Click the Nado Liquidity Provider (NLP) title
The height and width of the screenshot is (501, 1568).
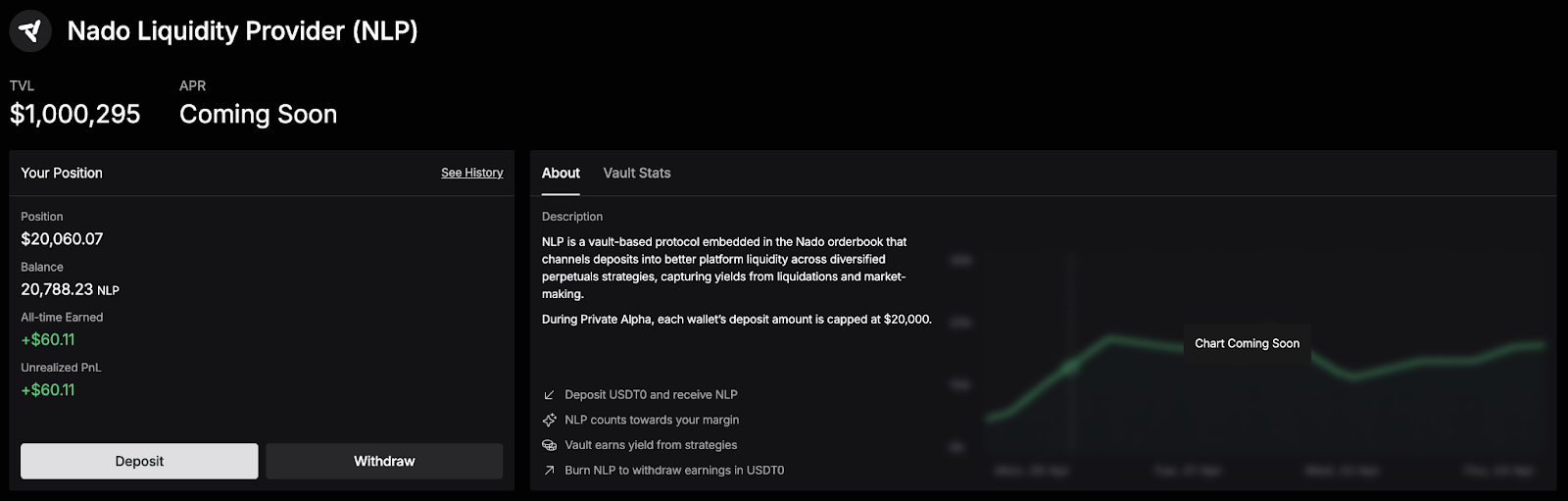(x=242, y=31)
